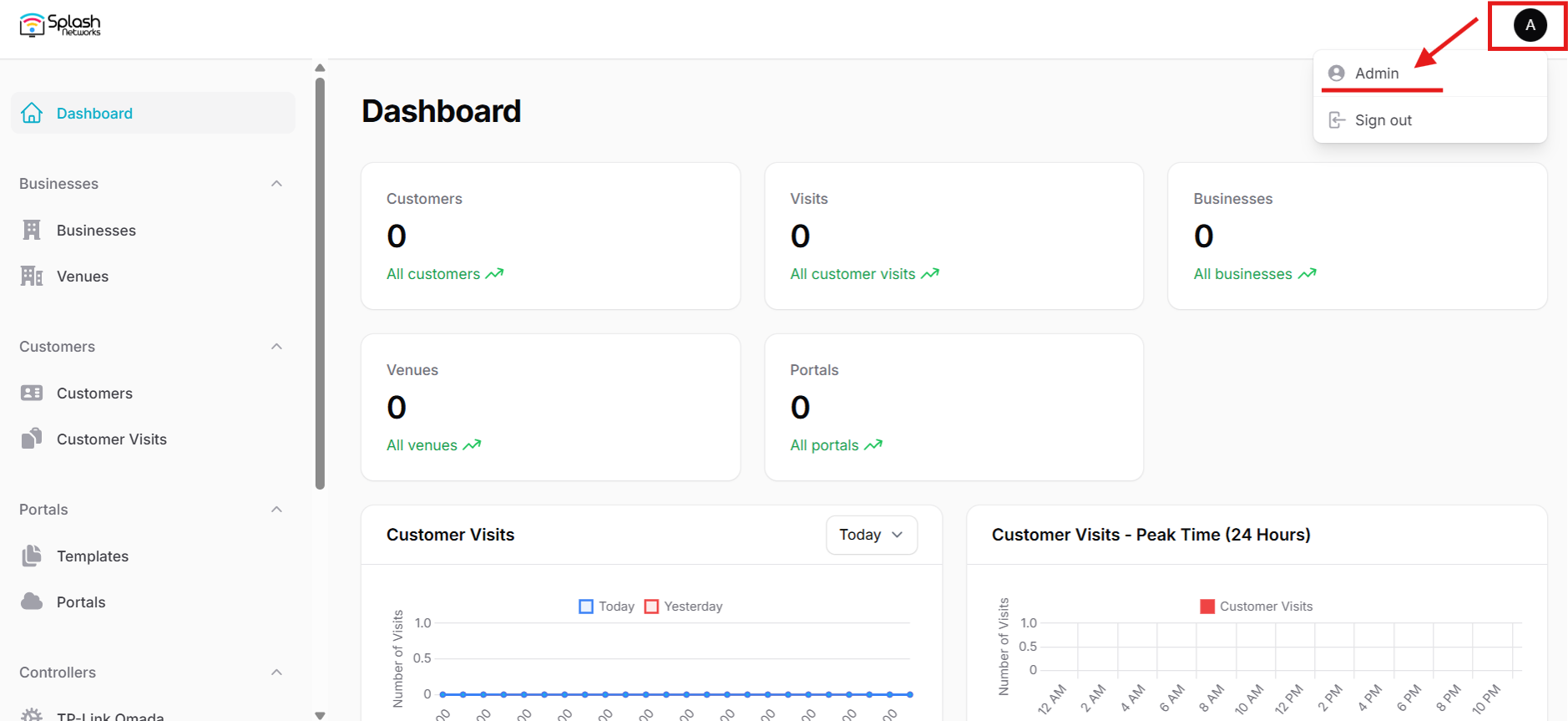Go to Dashboard in the sidebar

click(x=94, y=114)
